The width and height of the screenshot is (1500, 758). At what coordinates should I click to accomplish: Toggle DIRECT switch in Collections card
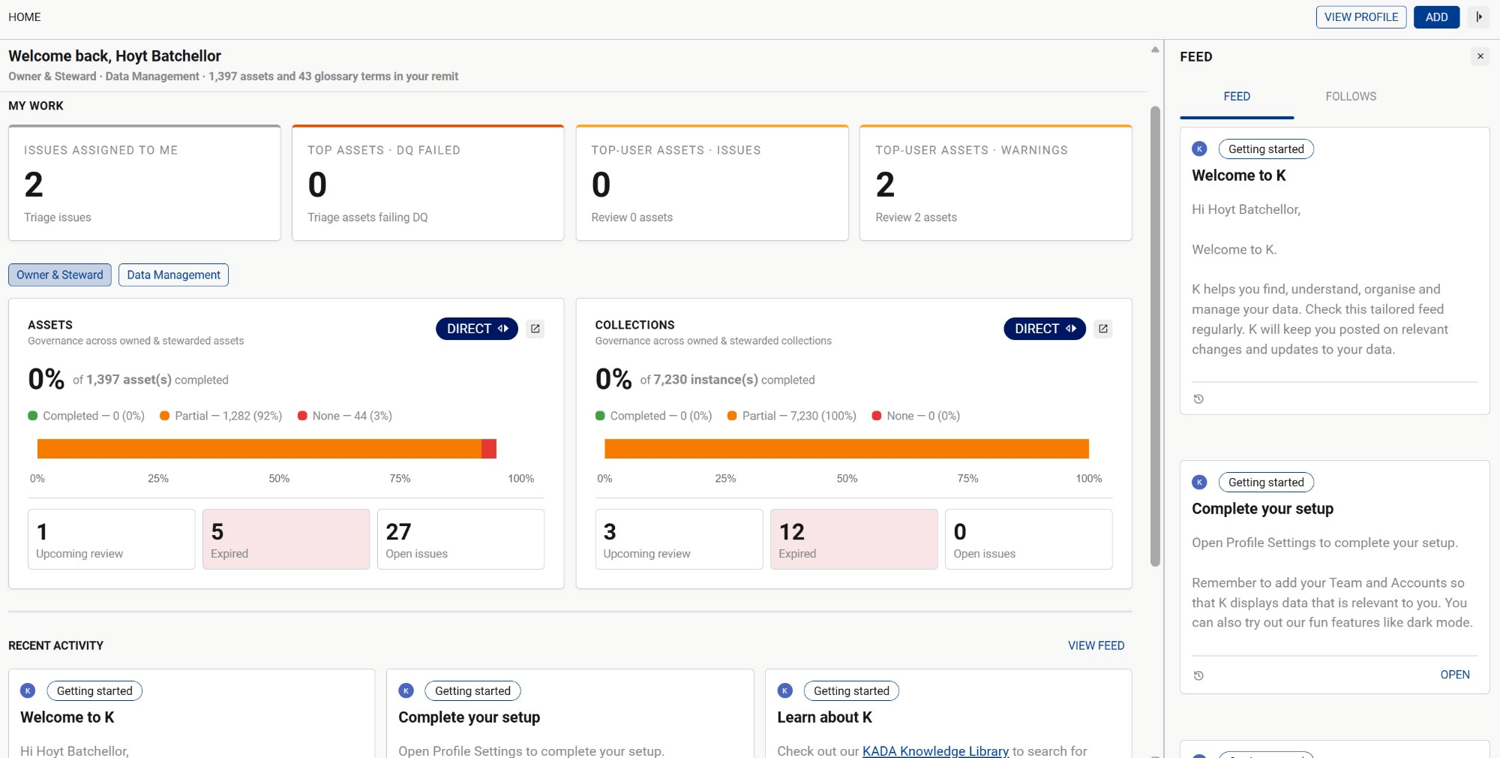click(x=1045, y=329)
